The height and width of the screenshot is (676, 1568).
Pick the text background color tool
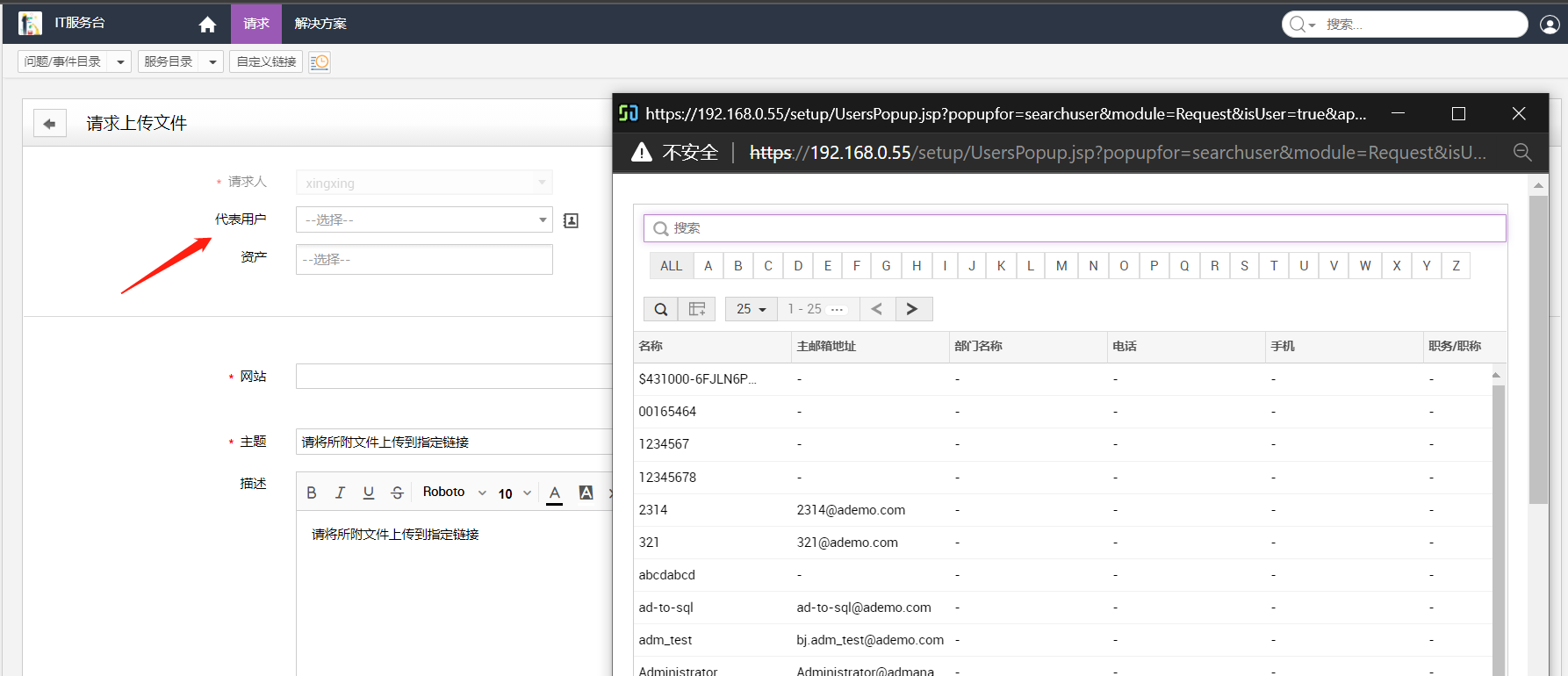click(586, 493)
